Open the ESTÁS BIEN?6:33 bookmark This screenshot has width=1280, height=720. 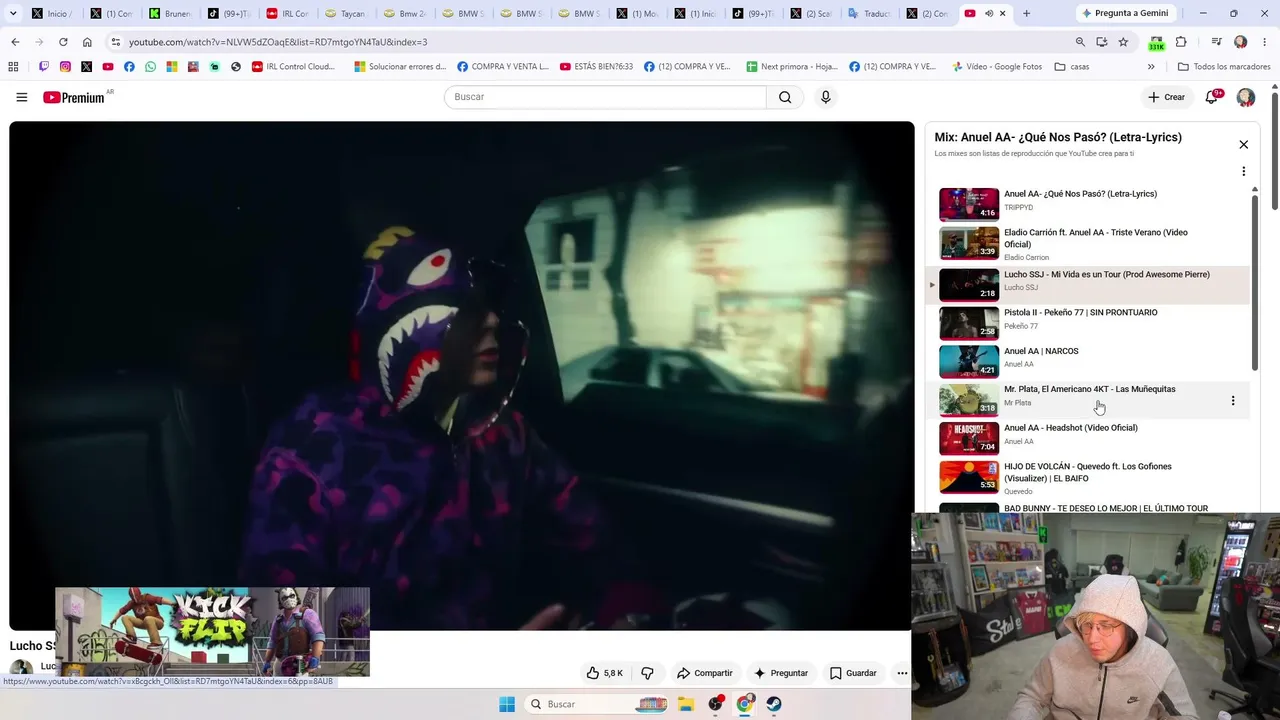tap(596, 67)
